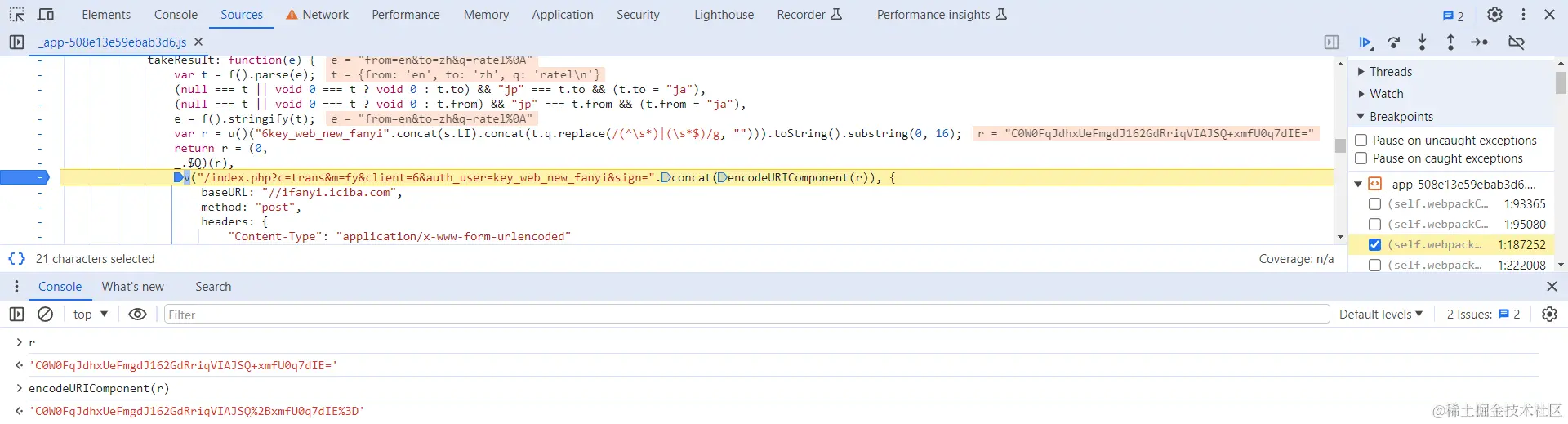This screenshot has height=424, width=1568.
Task: Show the console sidebar
Action: click(16, 315)
